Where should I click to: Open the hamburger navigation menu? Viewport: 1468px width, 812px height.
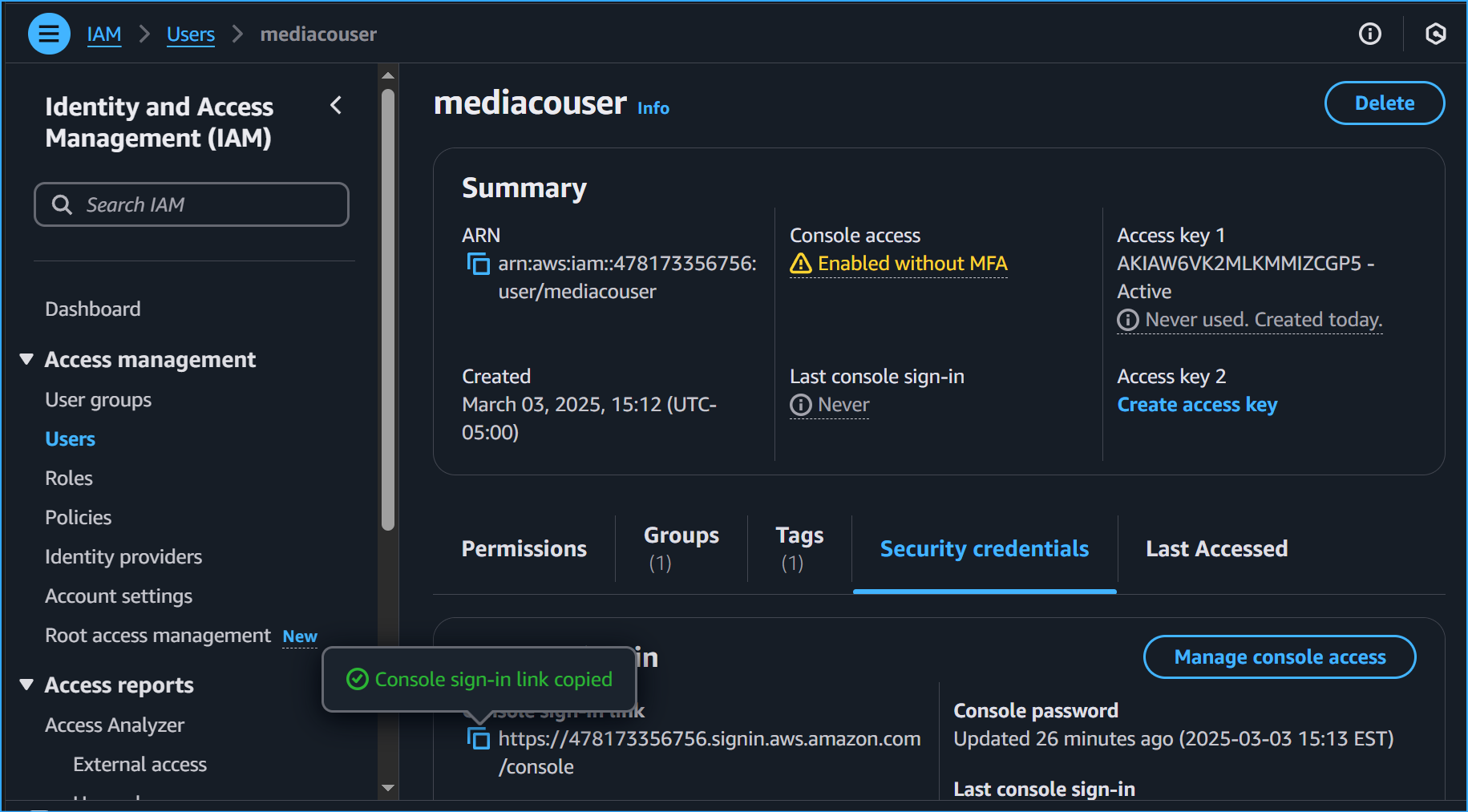click(49, 34)
